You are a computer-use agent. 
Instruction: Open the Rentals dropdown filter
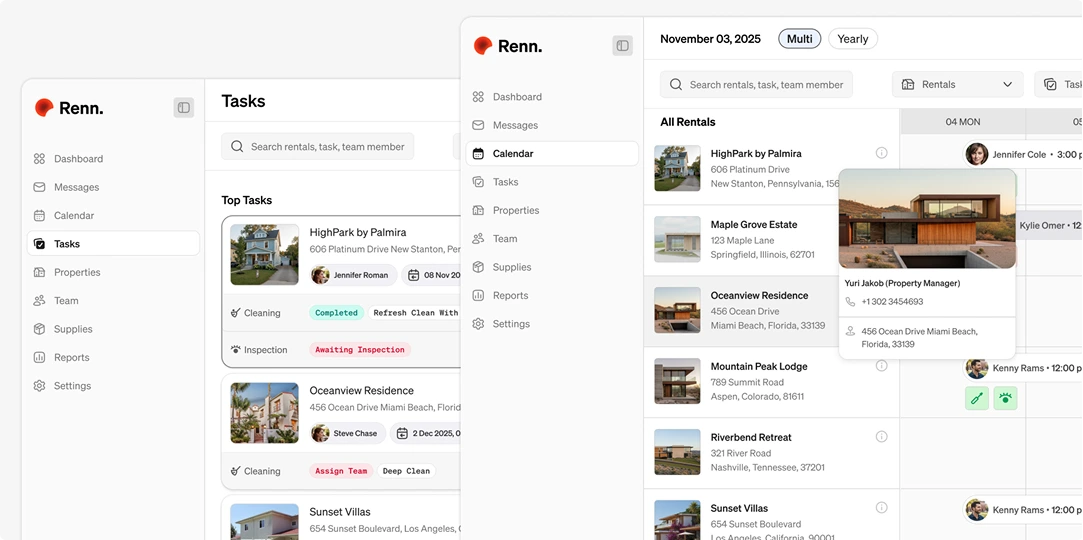(956, 85)
